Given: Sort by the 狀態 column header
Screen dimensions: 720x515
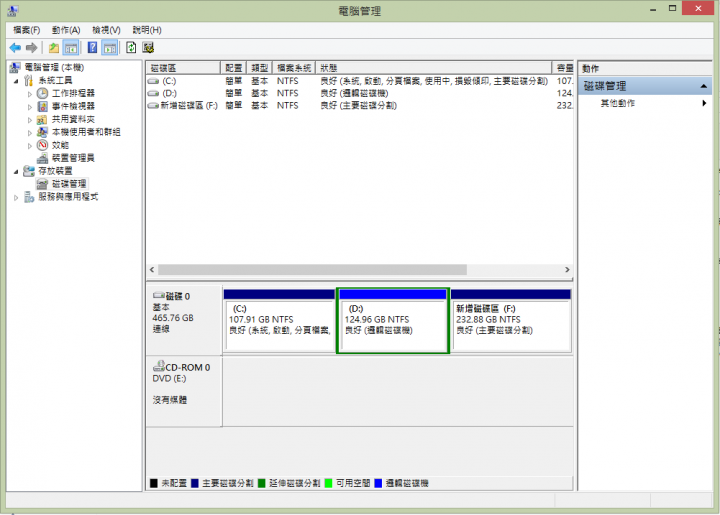Looking at the screenshot, I should pyautogui.click(x=433, y=68).
